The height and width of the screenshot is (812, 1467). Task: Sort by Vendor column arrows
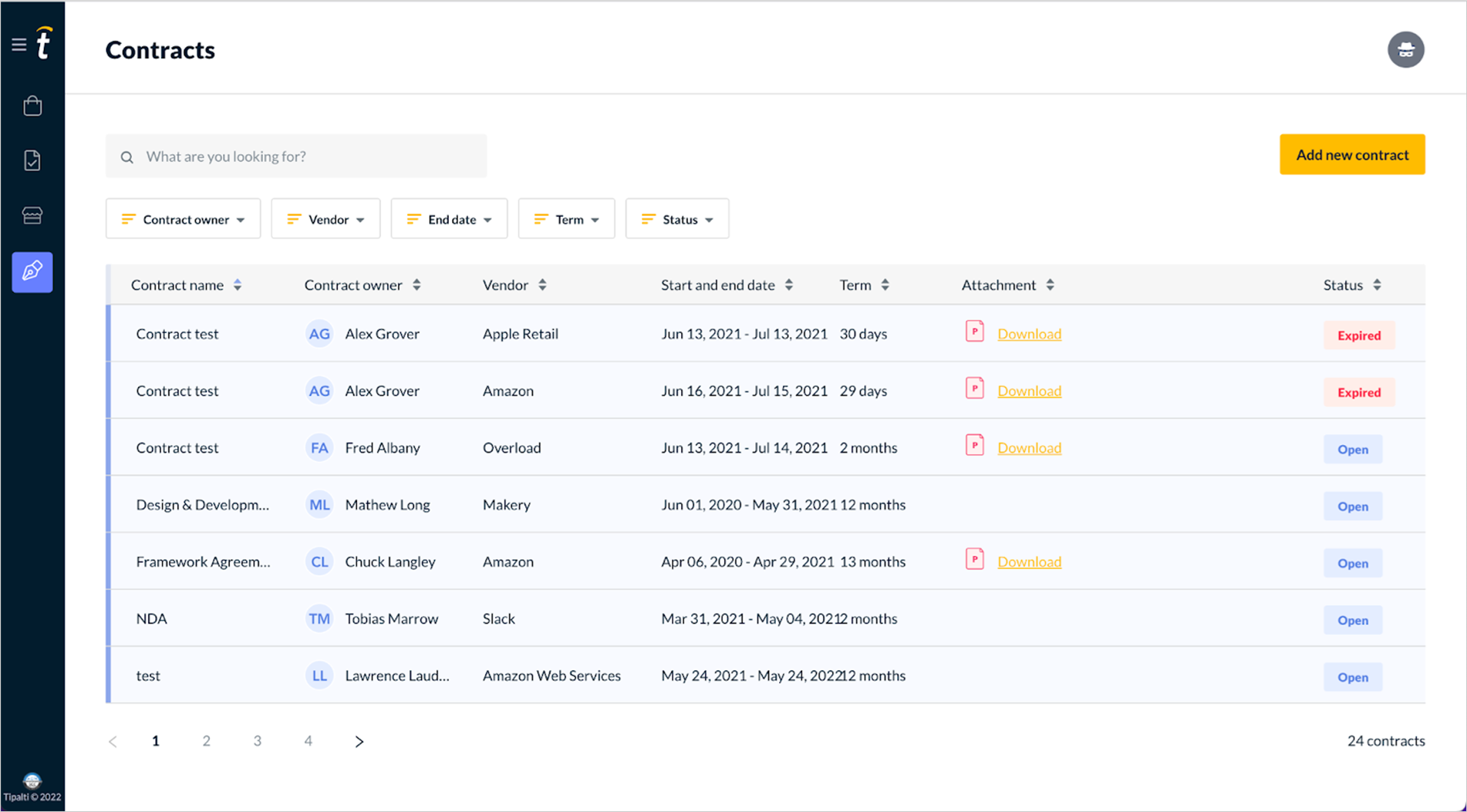coord(542,285)
